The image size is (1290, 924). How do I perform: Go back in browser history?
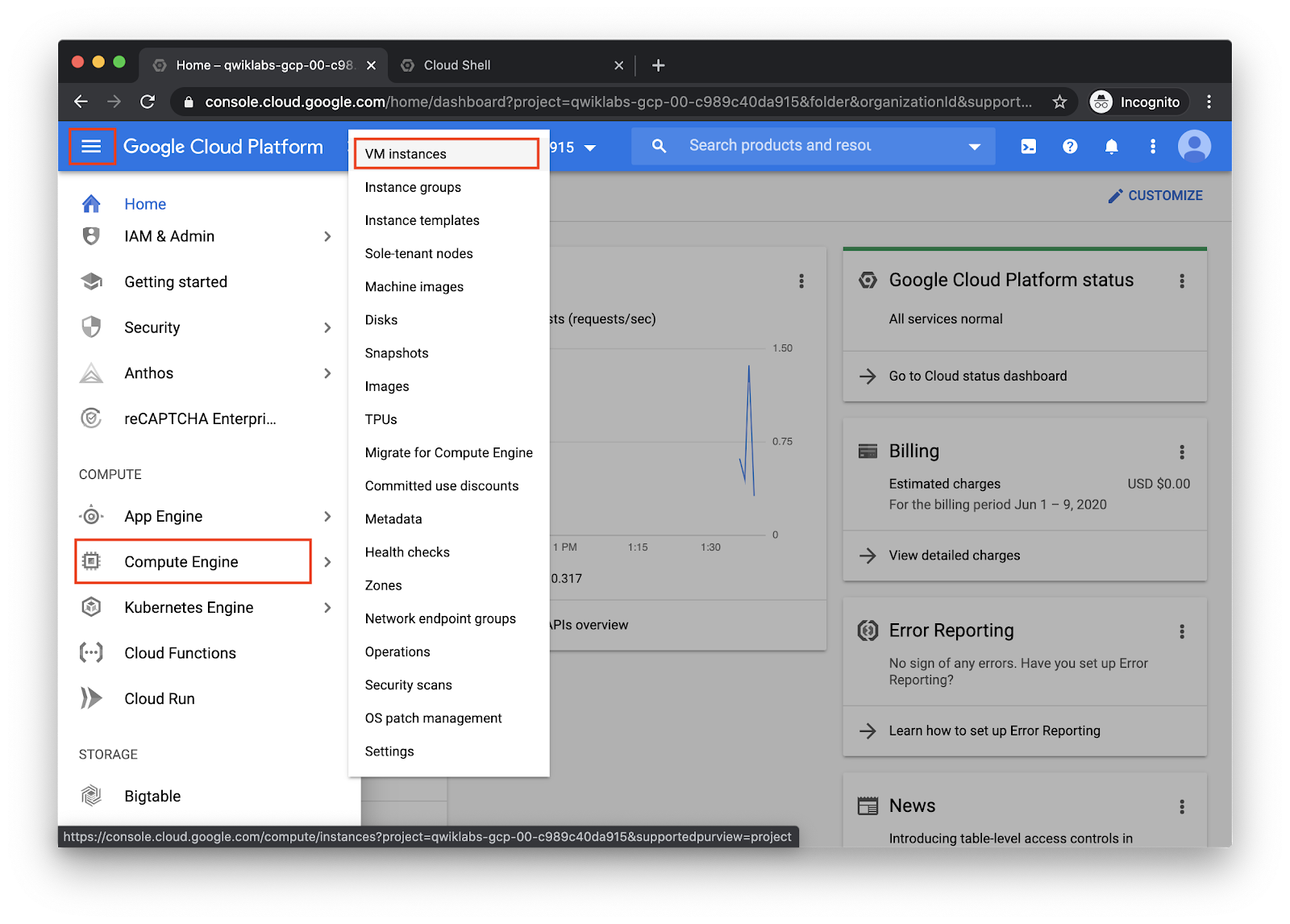pyautogui.click(x=81, y=102)
